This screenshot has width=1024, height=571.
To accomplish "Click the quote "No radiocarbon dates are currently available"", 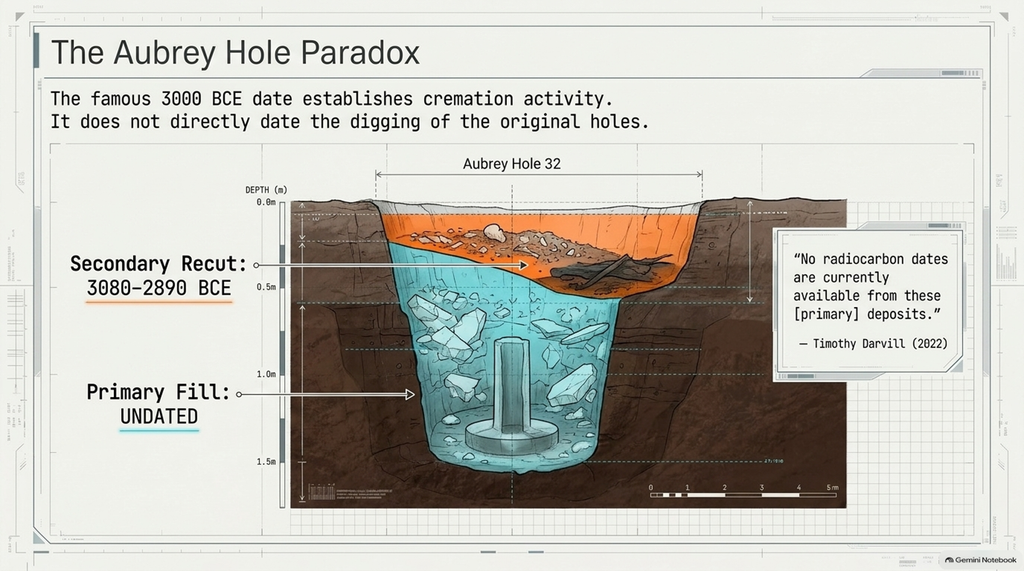I will [871, 286].
